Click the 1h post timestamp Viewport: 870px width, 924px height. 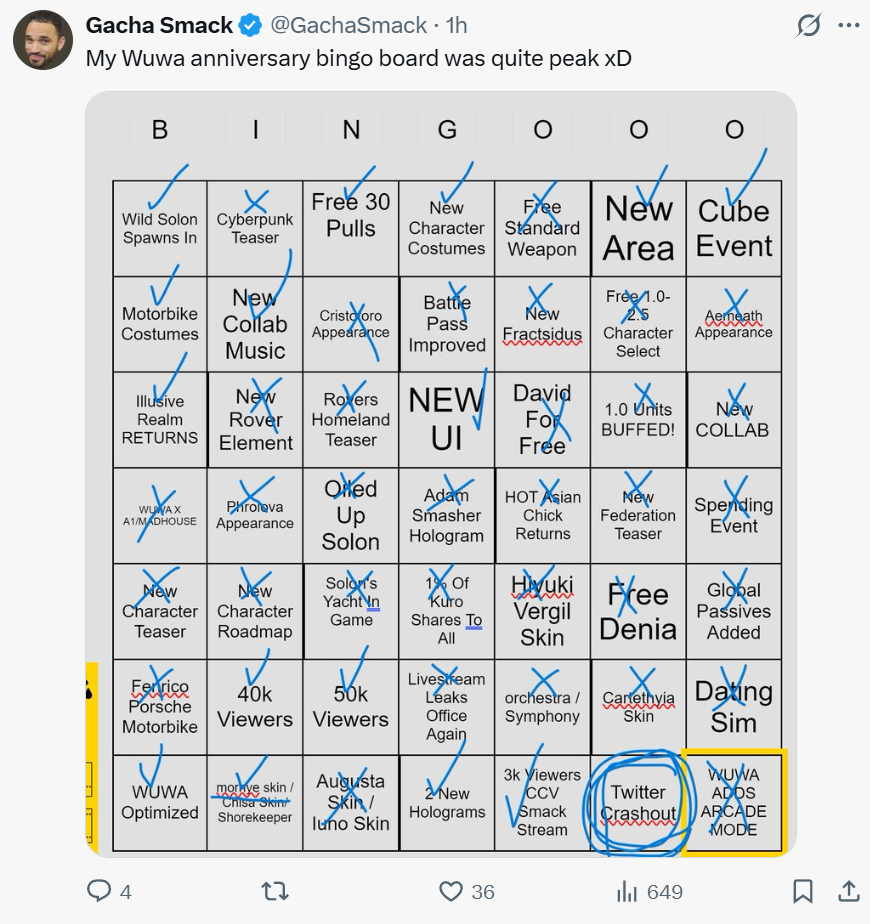456,25
